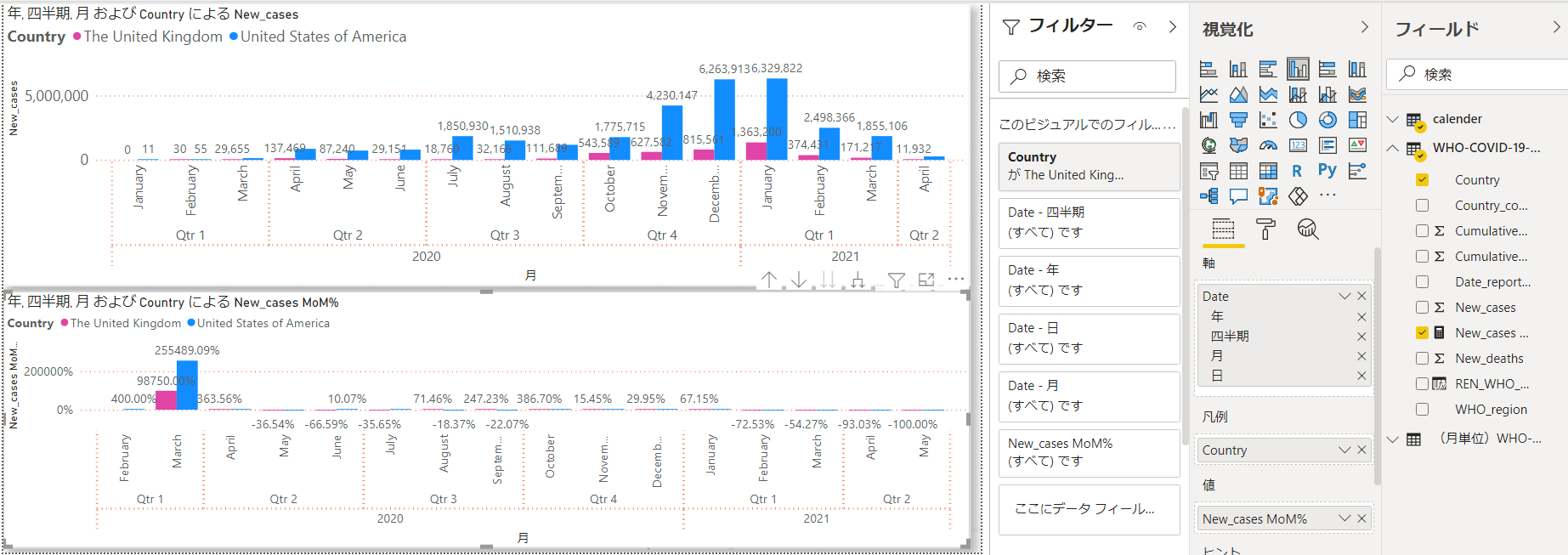Click the drill up arrow on chart
Screen dimensions: 1568x555
pyautogui.click(x=769, y=280)
